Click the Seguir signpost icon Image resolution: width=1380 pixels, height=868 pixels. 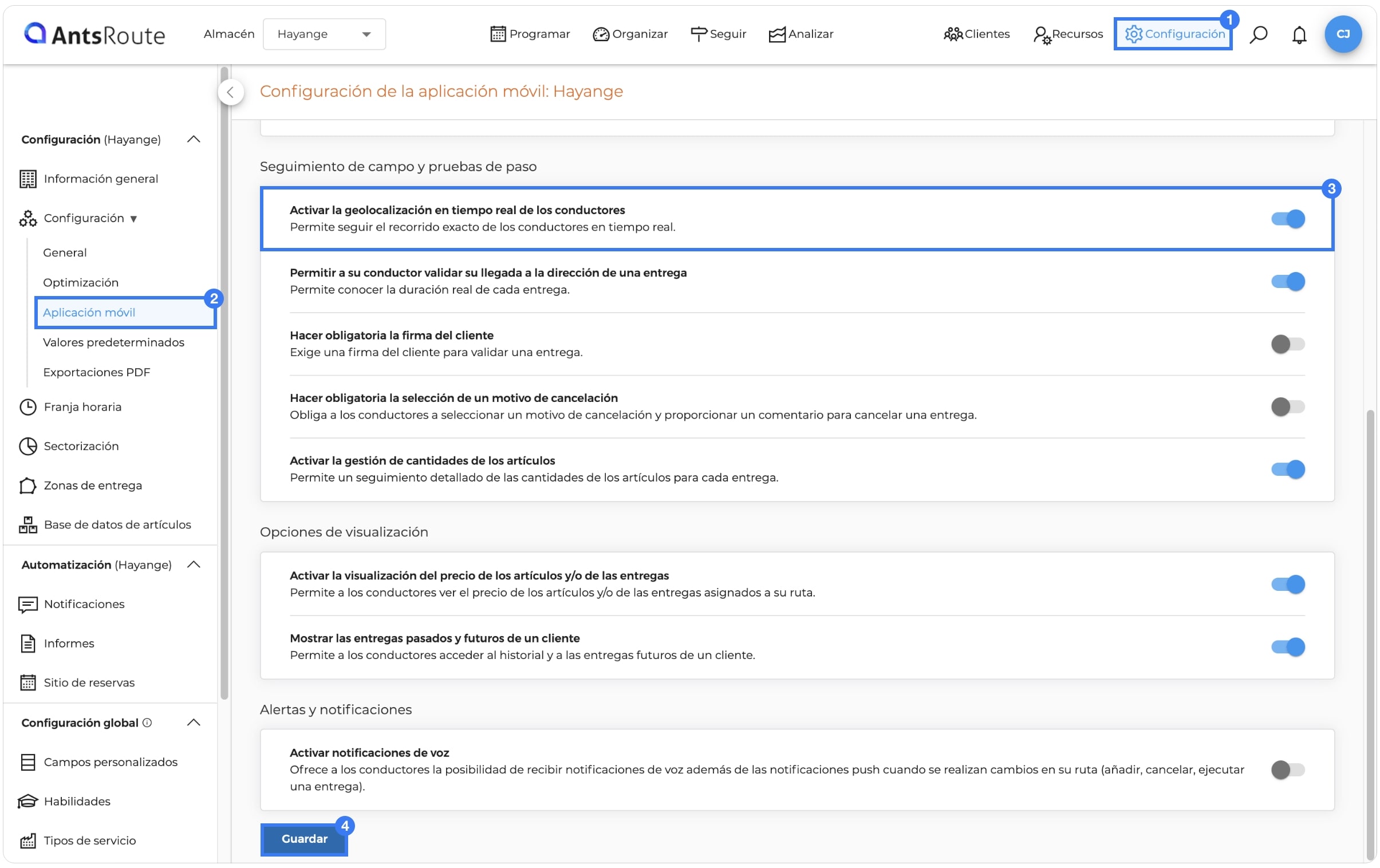pyautogui.click(x=699, y=34)
